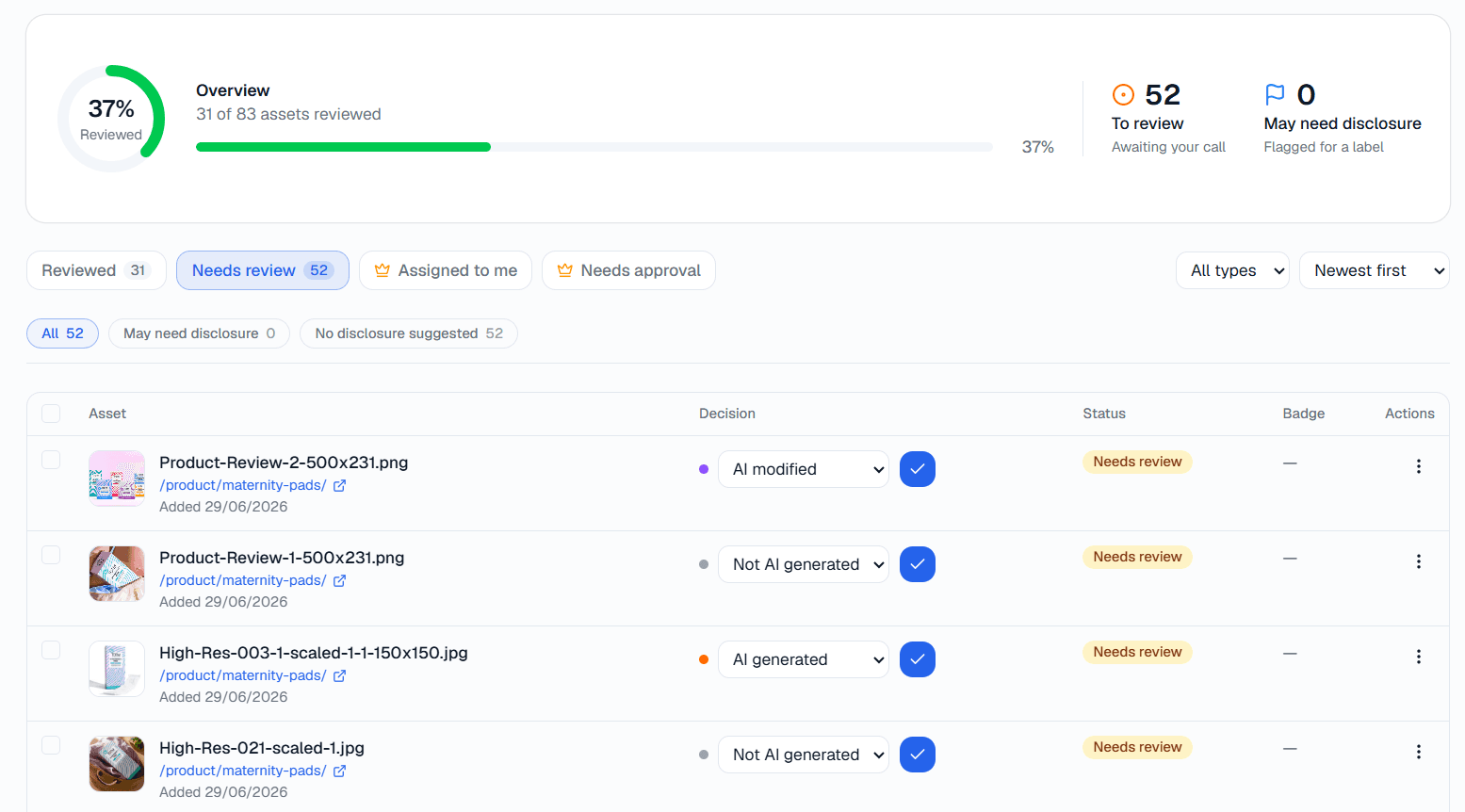Select the All 52 filter chip
Viewport: 1465px width, 812px height.
pos(62,333)
